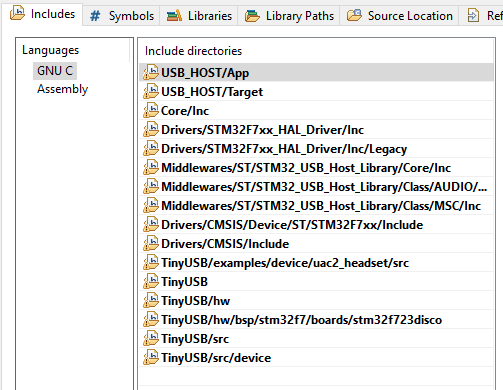Click the icon beside Drivers/CMSIS/Include
The image size is (503, 390).
coord(151,243)
